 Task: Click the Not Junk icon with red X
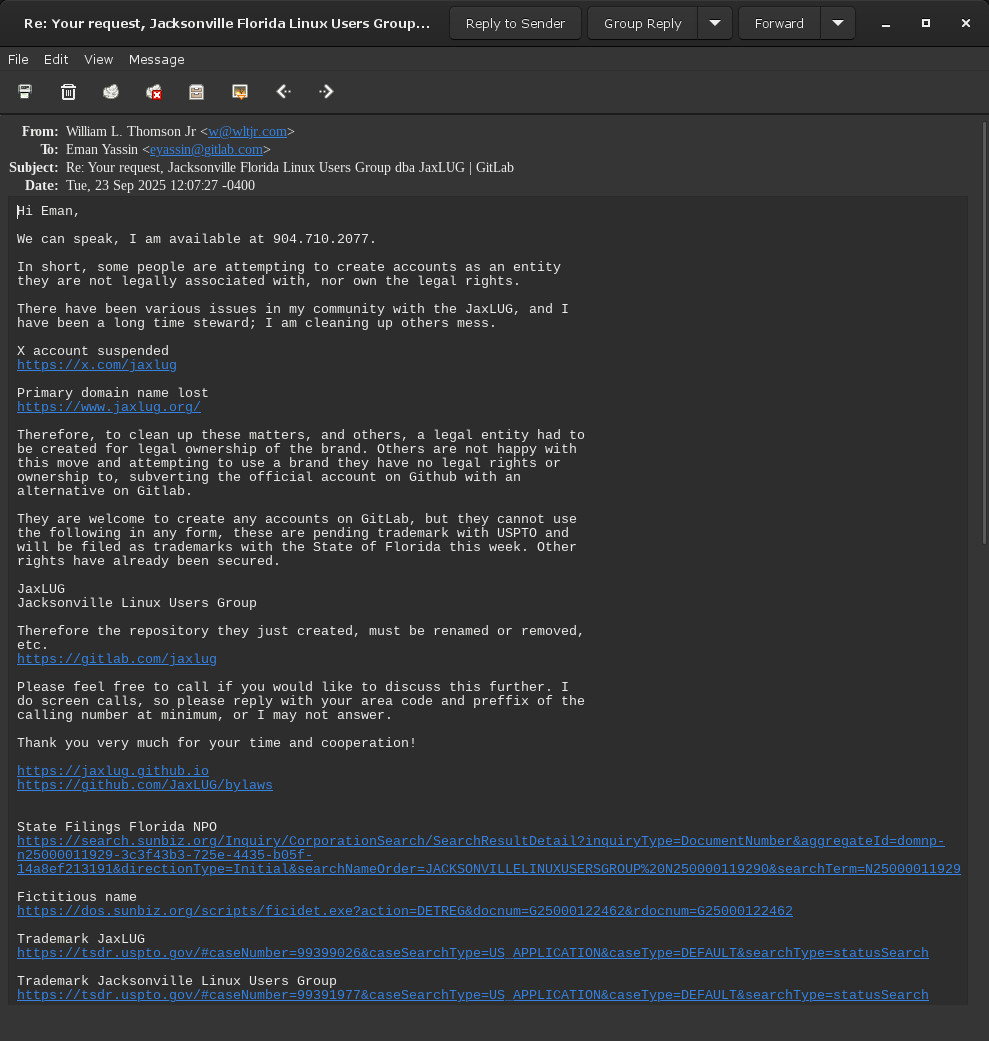[154, 92]
